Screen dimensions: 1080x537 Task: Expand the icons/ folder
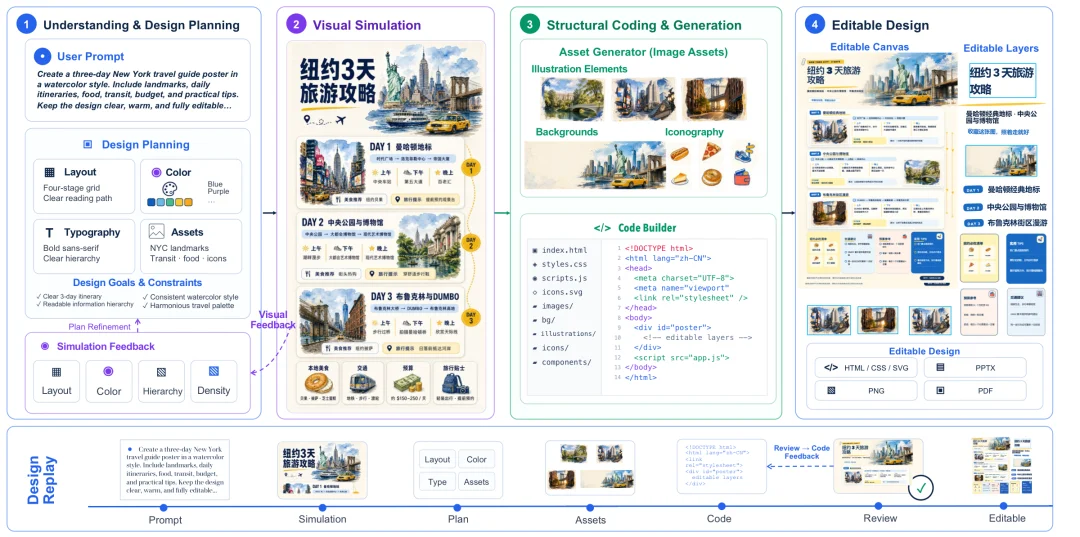[x=550, y=348]
